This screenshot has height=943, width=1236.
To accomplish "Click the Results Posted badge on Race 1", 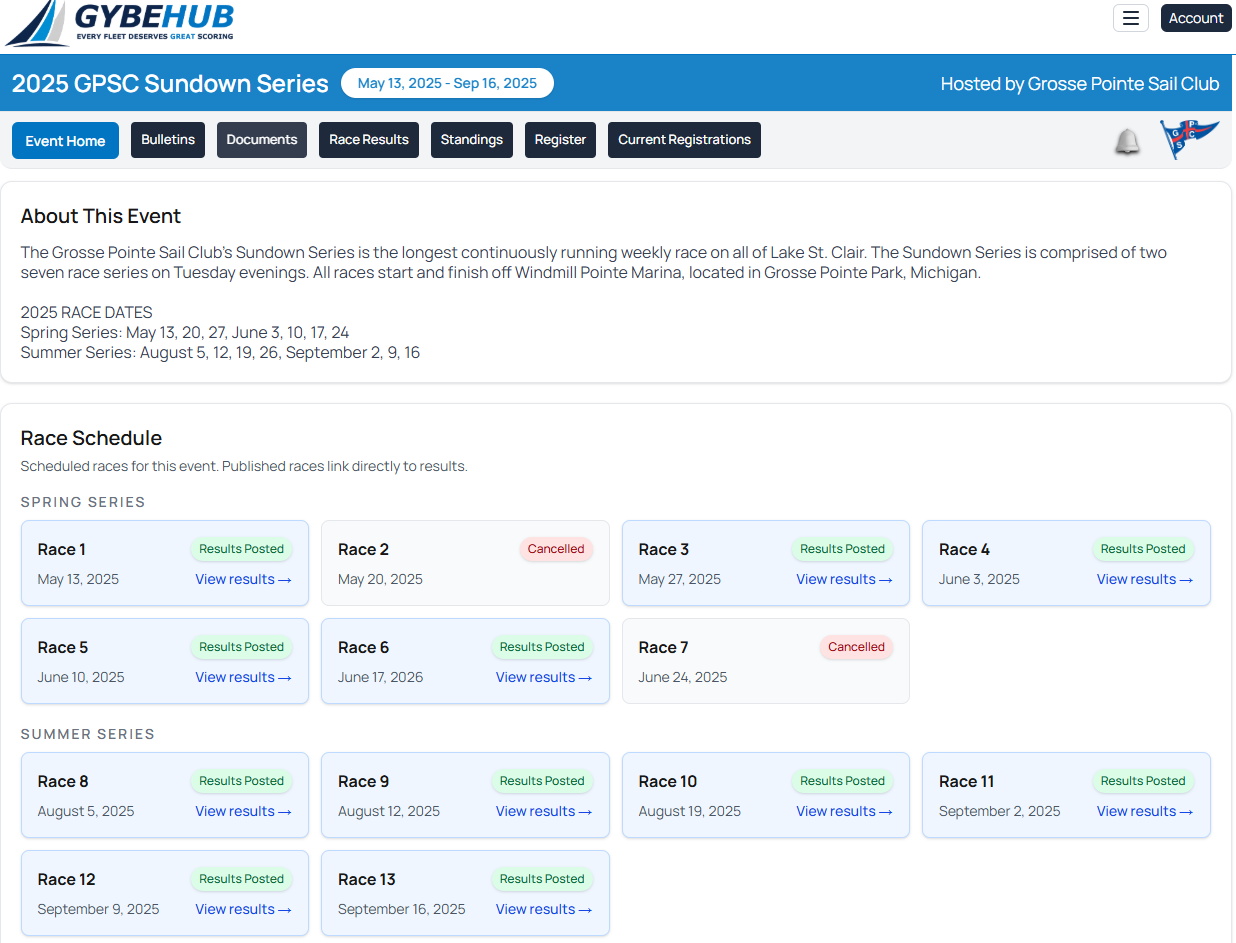I will coord(242,549).
